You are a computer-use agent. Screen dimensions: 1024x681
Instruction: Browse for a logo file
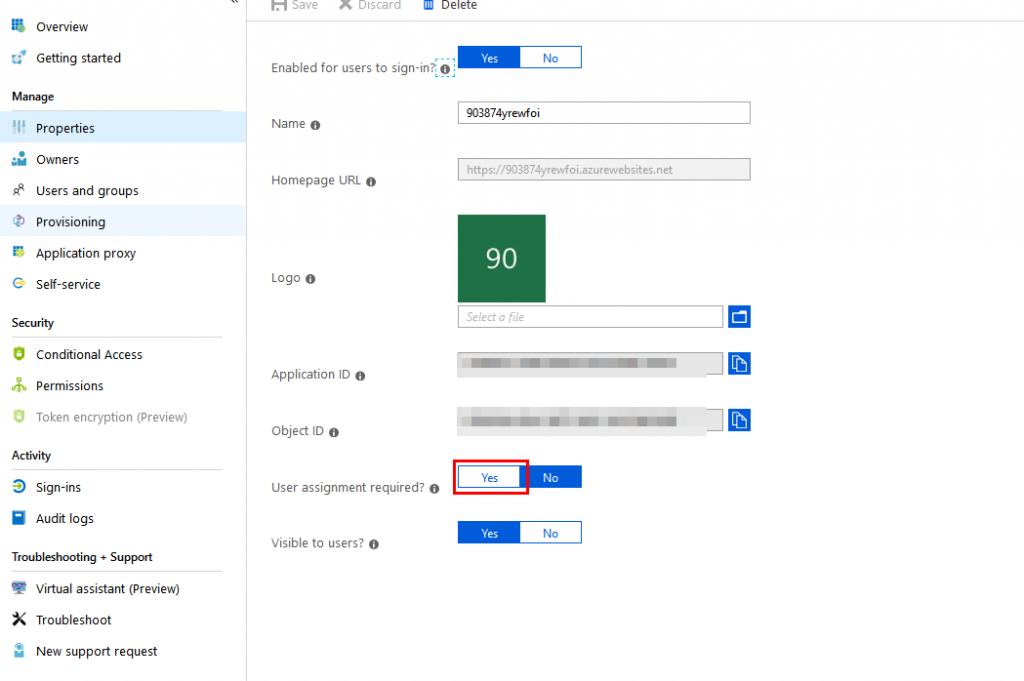click(x=739, y=317)
